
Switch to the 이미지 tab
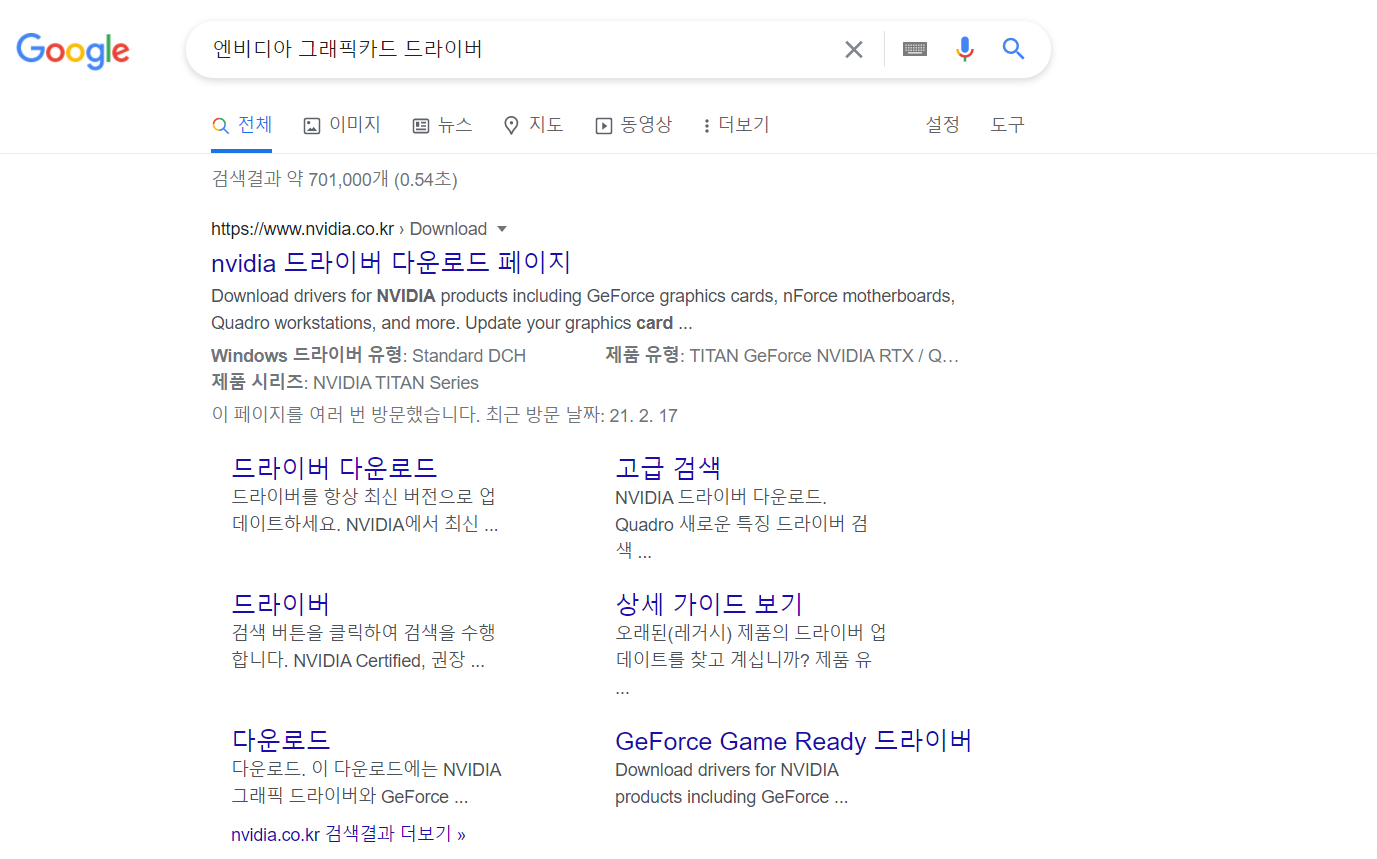[342, 125]
